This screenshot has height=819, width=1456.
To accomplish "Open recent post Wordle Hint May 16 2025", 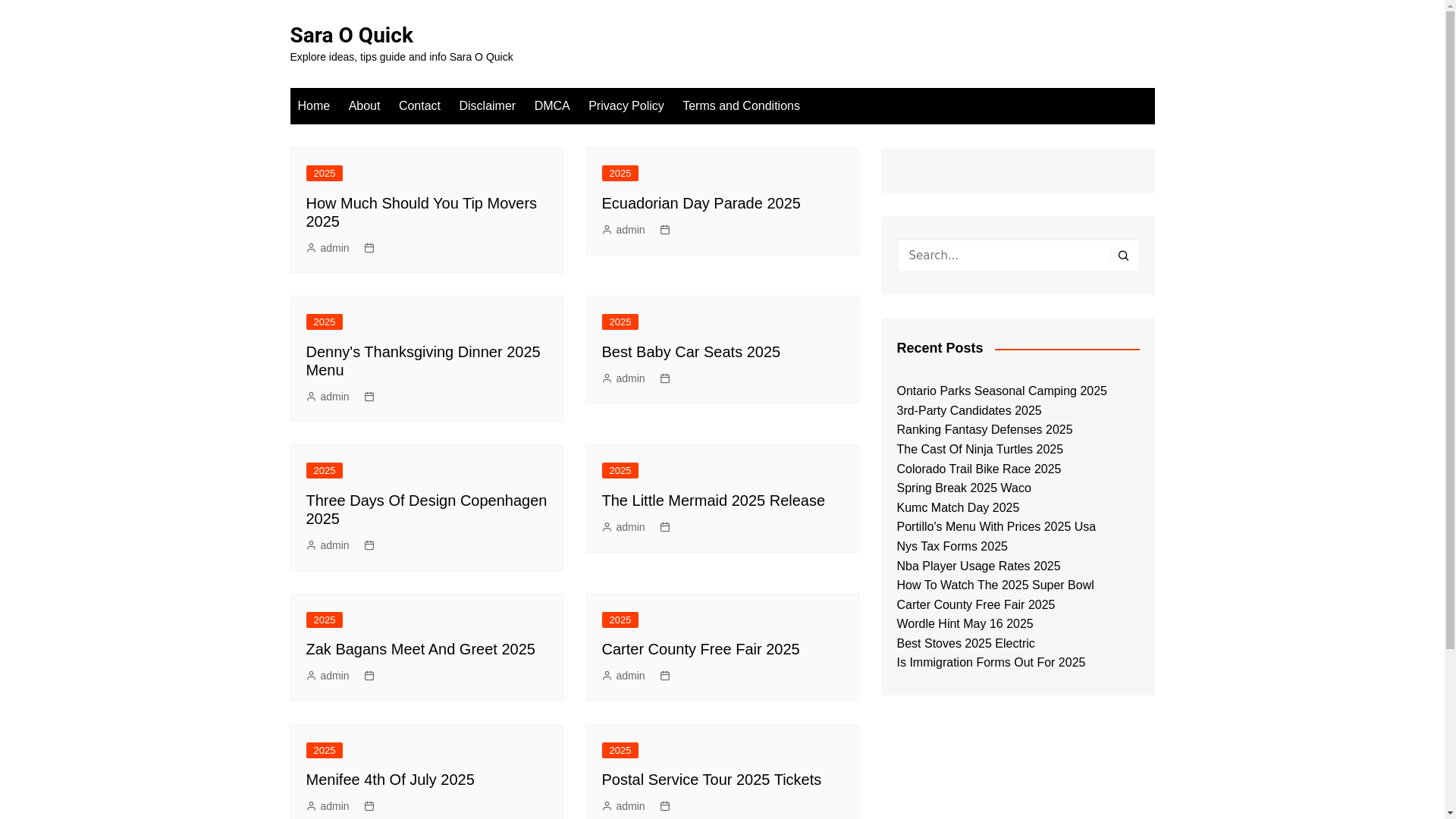I will [965, 624].
